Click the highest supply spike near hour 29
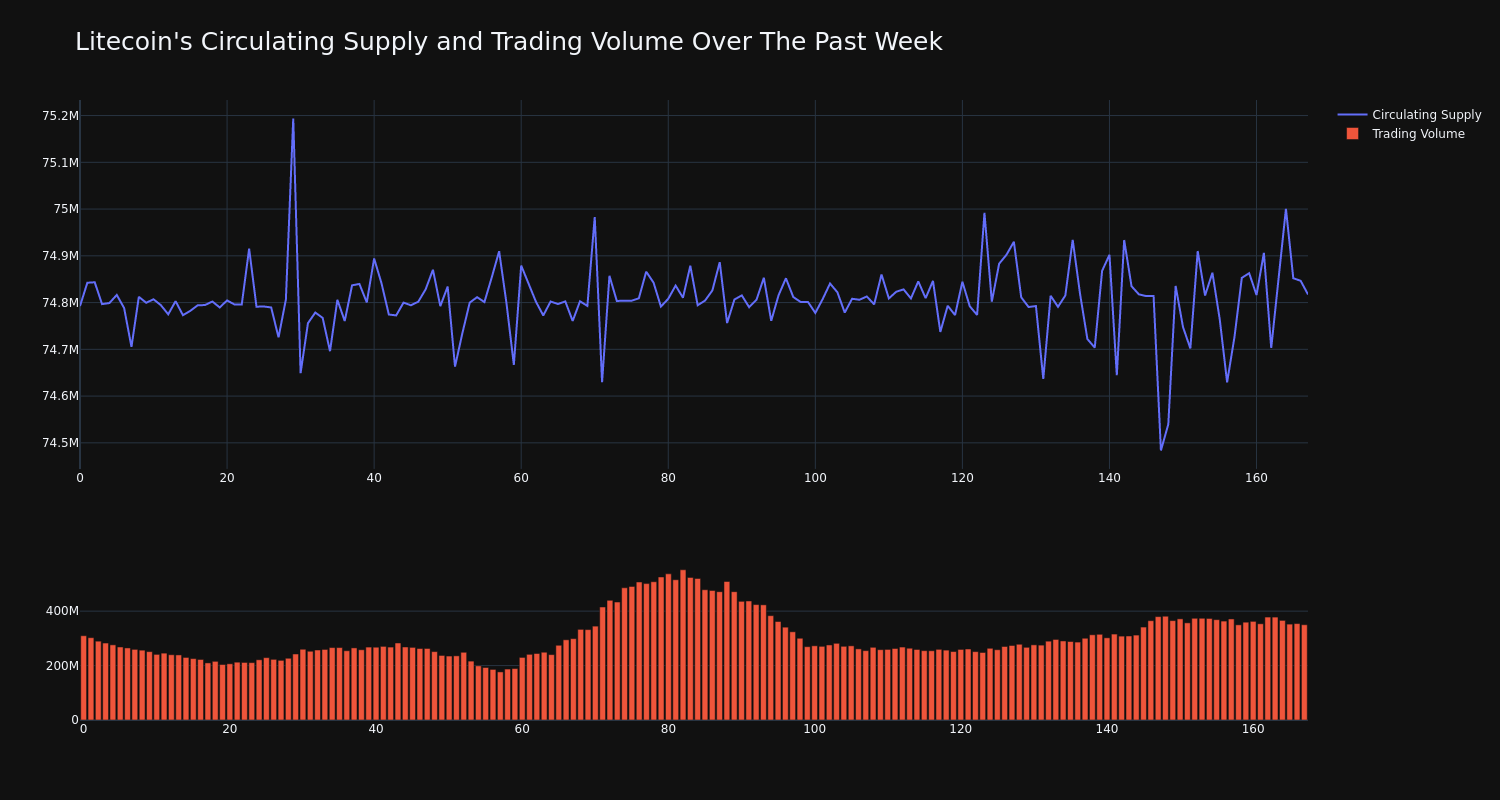1500x800 pixels. coord(293,119)
